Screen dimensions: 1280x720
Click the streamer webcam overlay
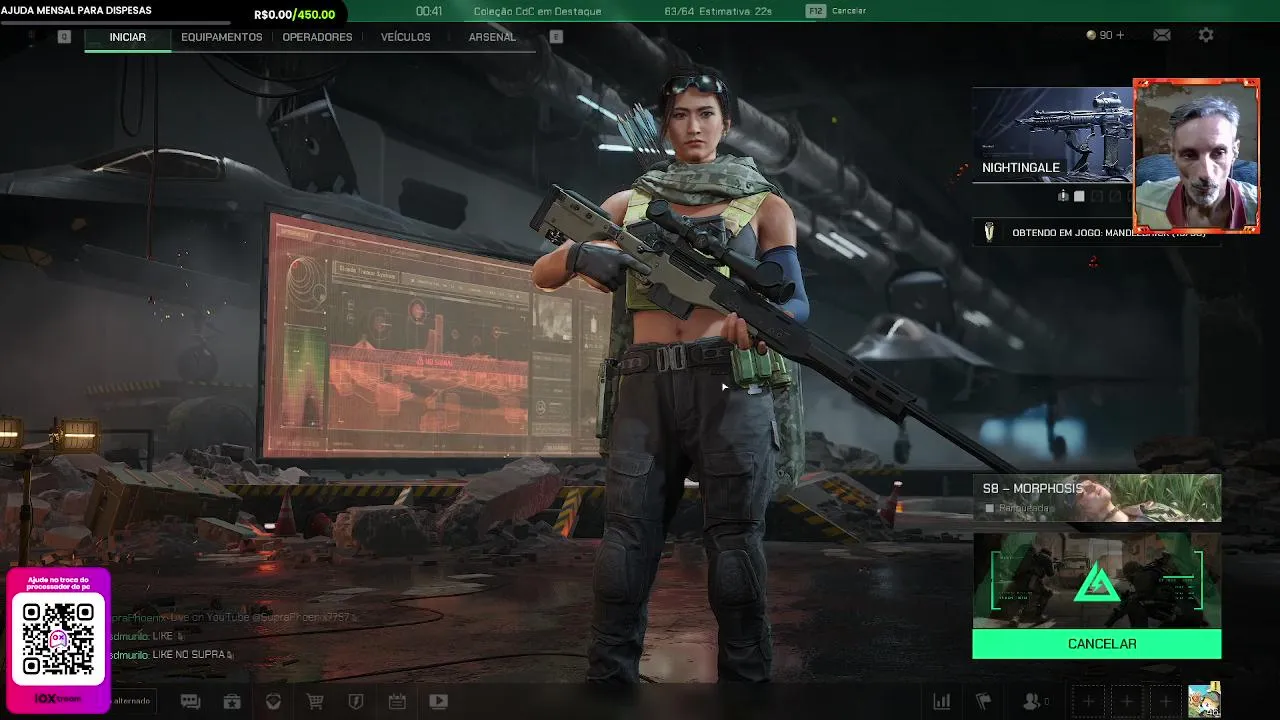point(1196,157)
